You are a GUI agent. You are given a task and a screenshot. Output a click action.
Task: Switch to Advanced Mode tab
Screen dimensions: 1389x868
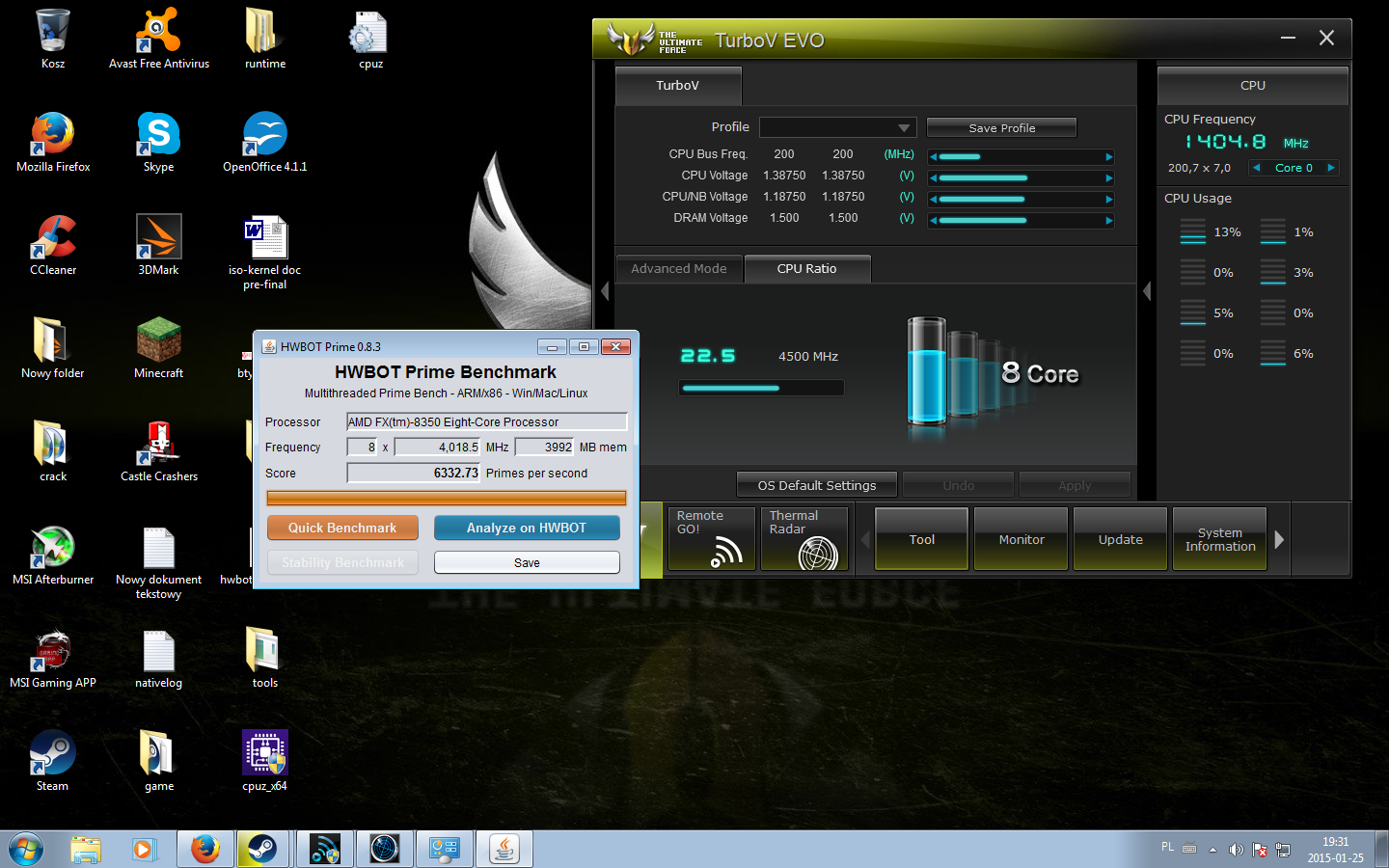click(x=679, y=269)
